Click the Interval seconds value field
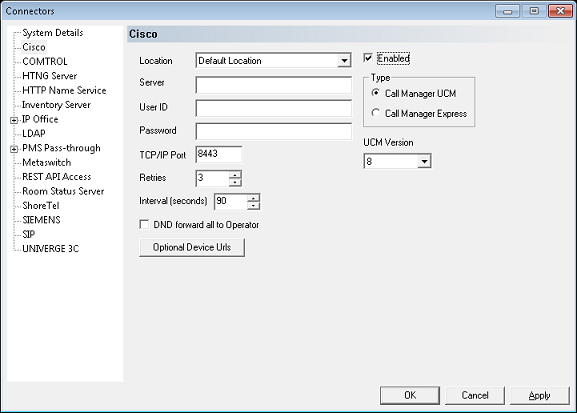The image size is (577, 413). (x=231, y=201)
